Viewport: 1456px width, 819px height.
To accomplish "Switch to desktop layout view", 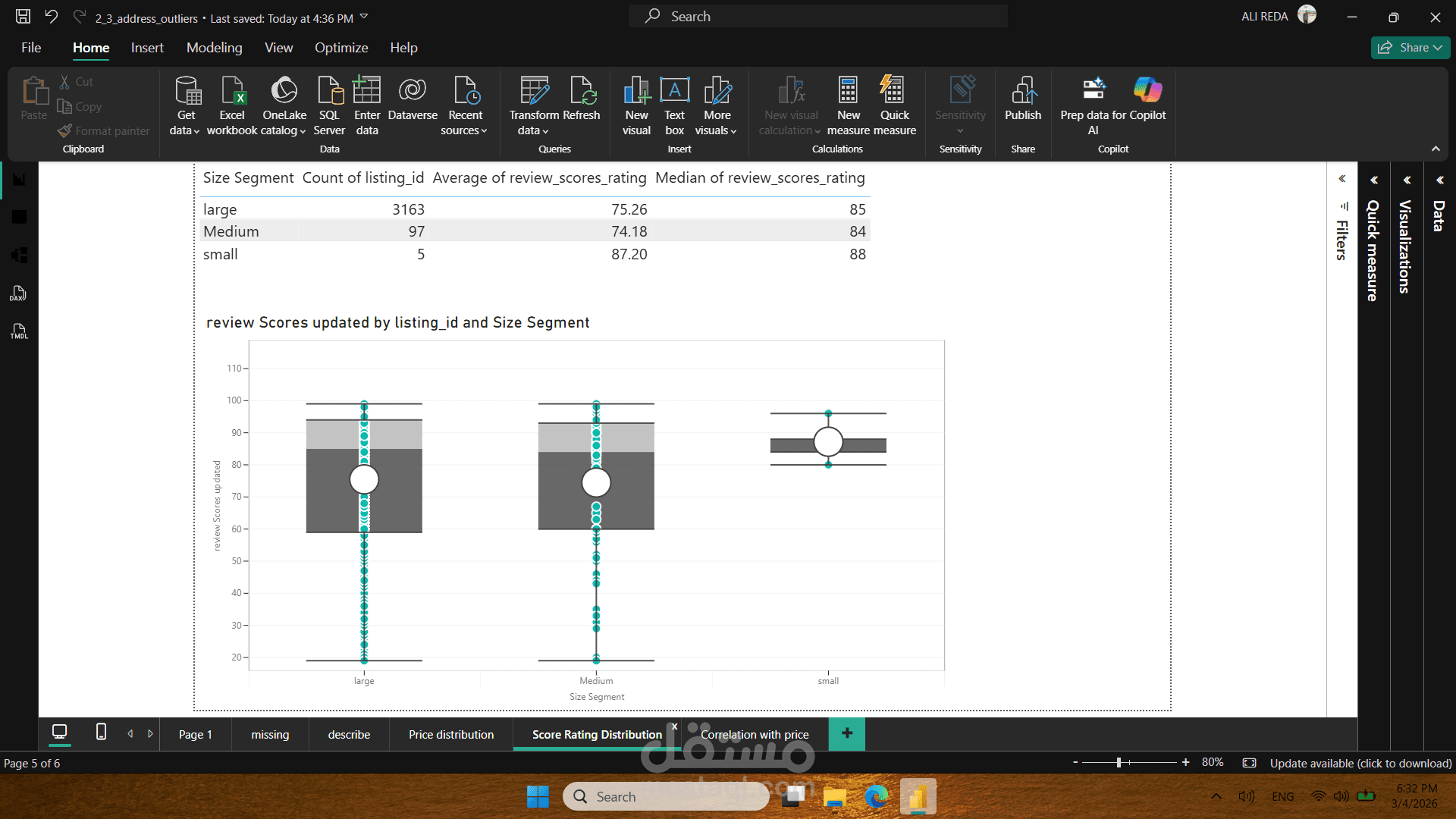I will 59,732.
